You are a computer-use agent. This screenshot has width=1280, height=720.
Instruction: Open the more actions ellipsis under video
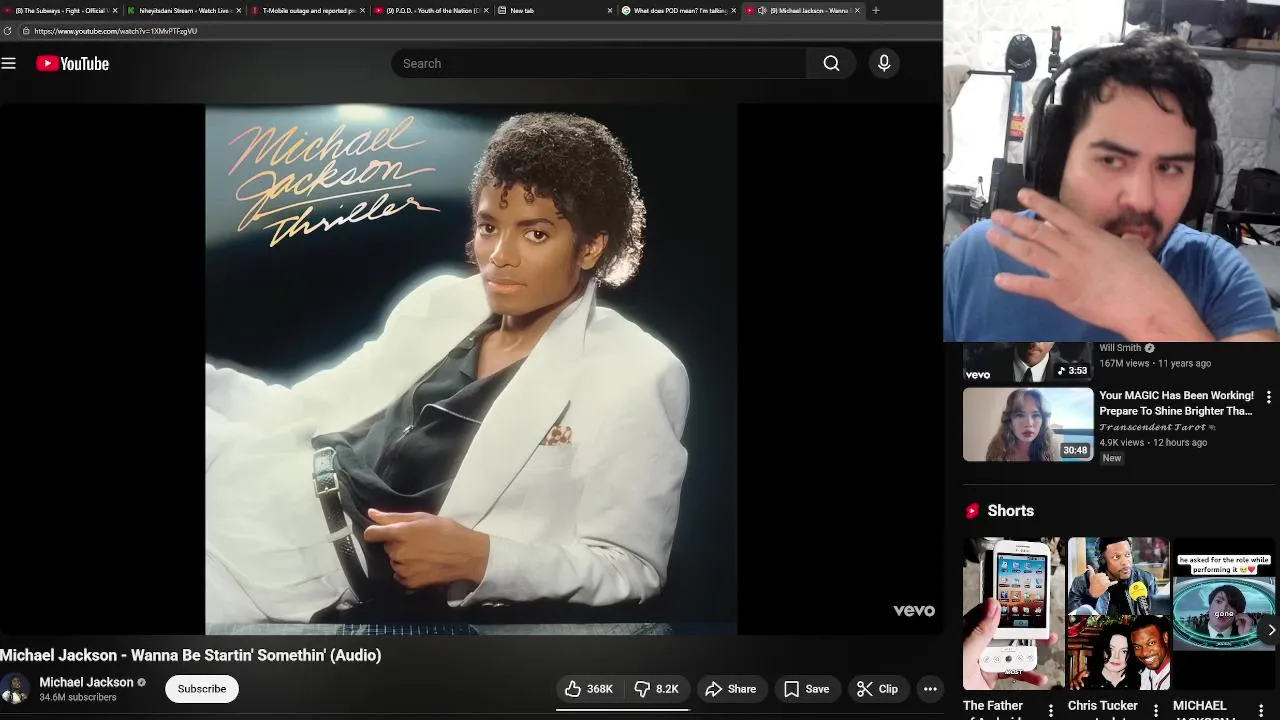point(930,689)
